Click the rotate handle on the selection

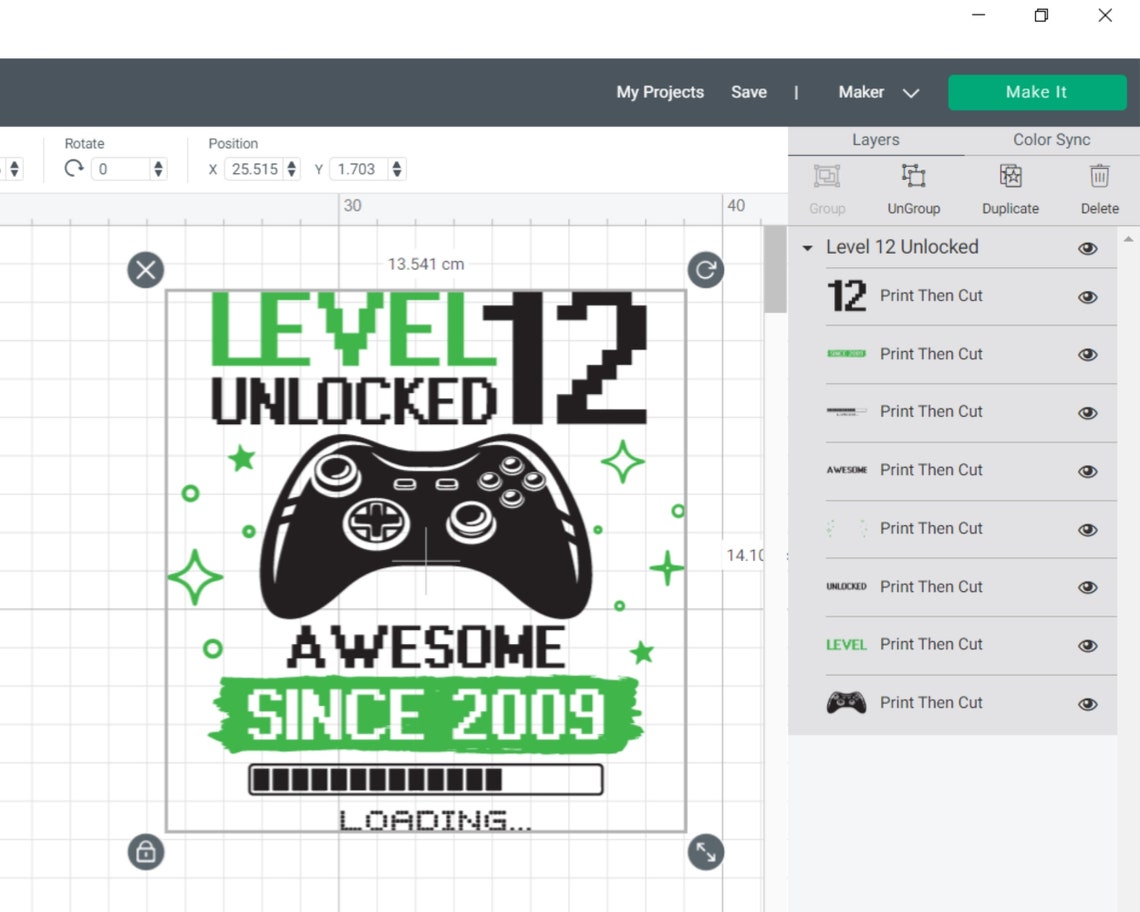click(x=705, y=270)
